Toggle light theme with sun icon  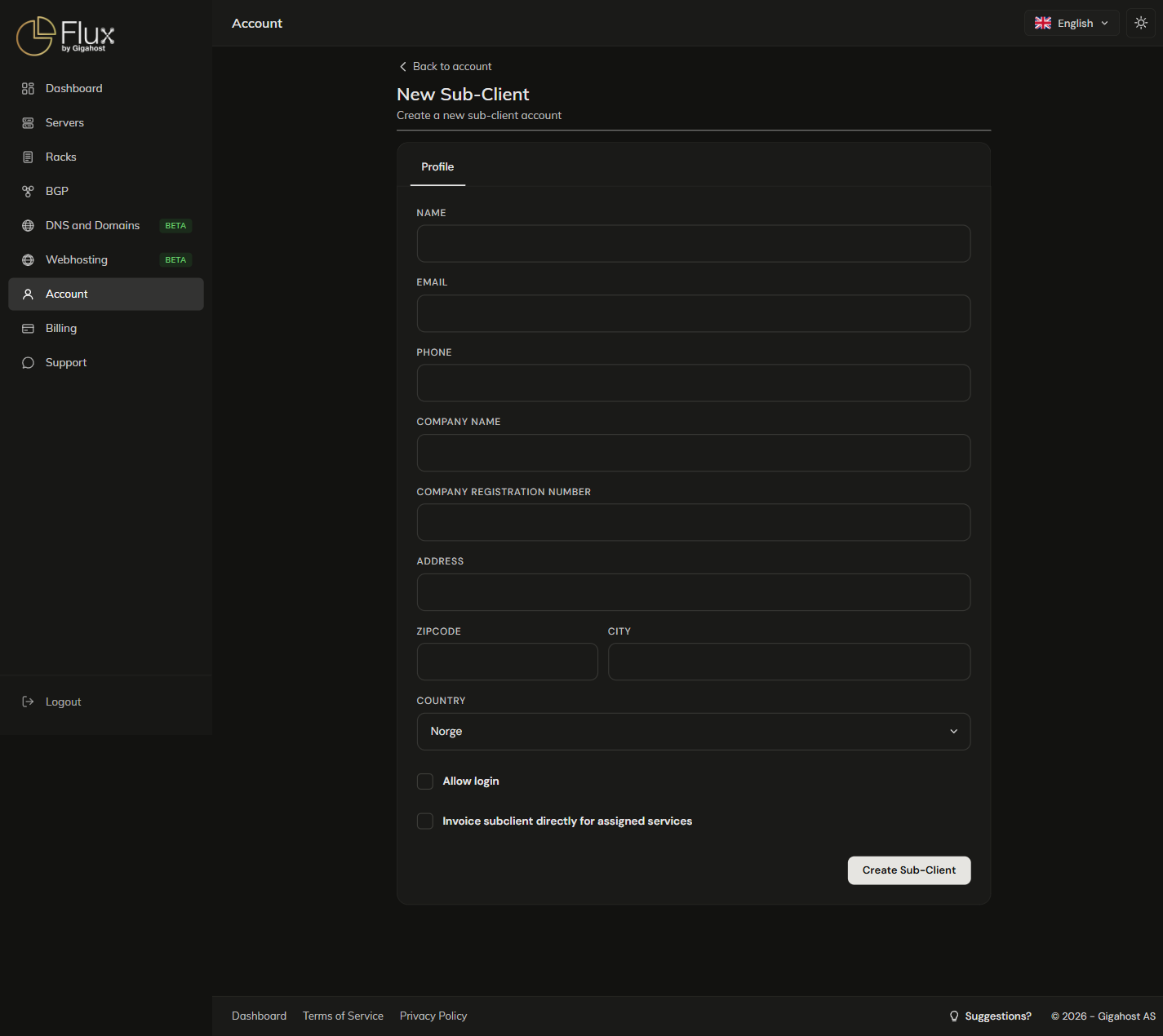click(x=1141, y=23)
